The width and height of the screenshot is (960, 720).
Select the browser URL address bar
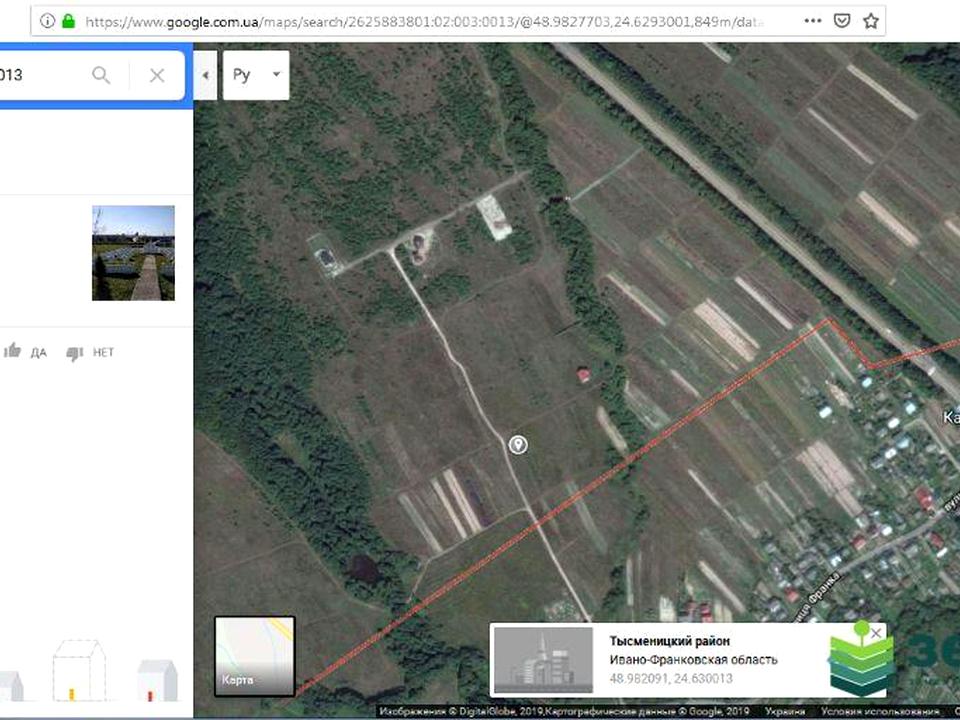(x=420, y=20)
